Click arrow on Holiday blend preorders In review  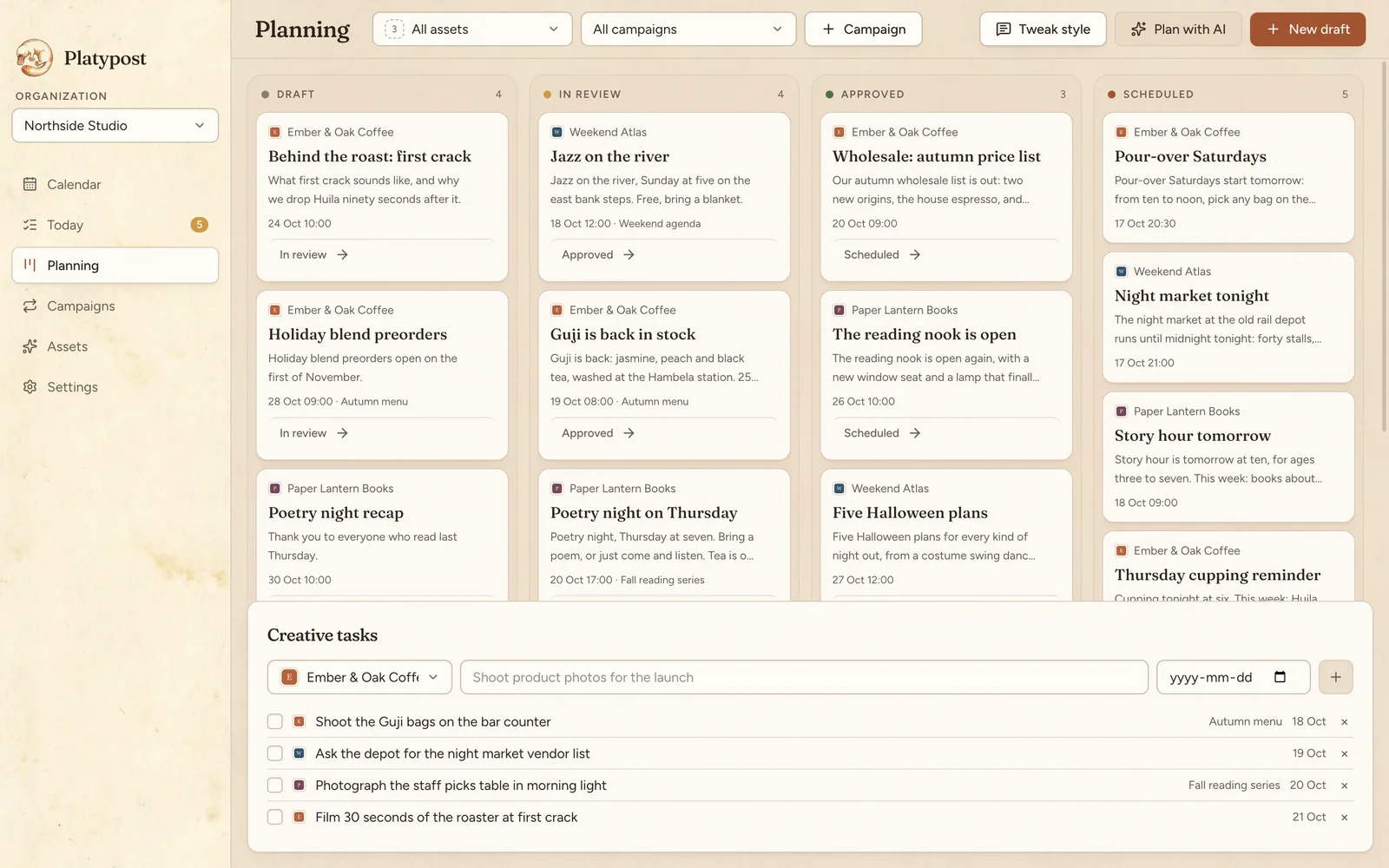[x=342, y=433]
